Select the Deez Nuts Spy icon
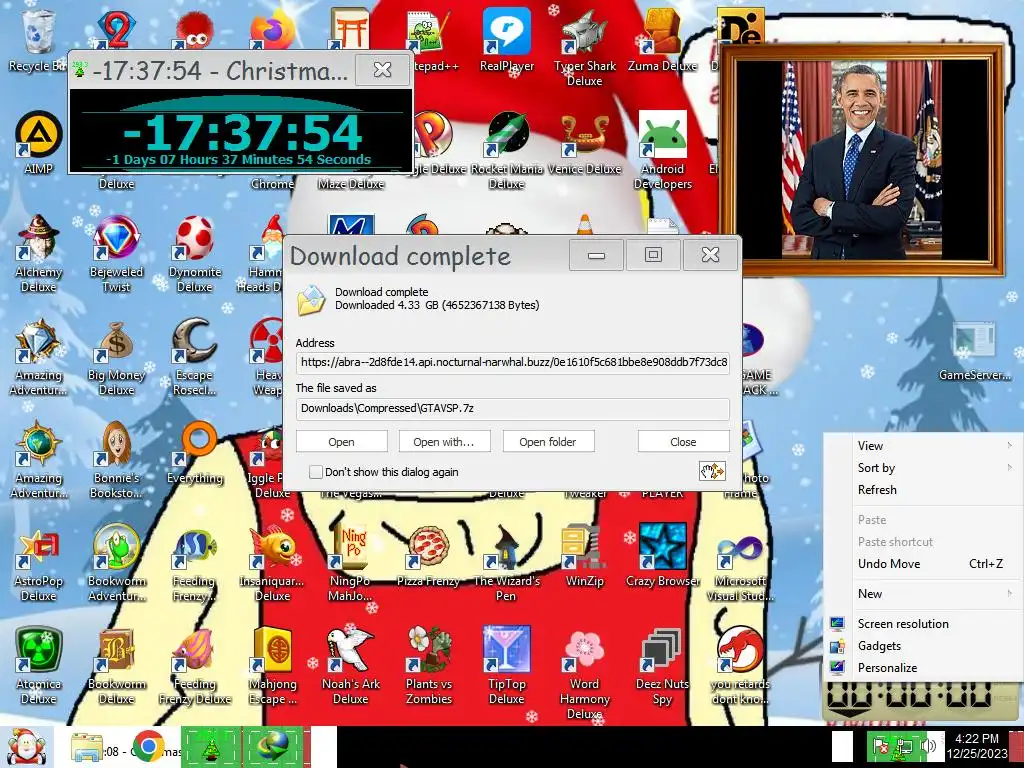Screen dimensions: 1024x768 [662, 665]
